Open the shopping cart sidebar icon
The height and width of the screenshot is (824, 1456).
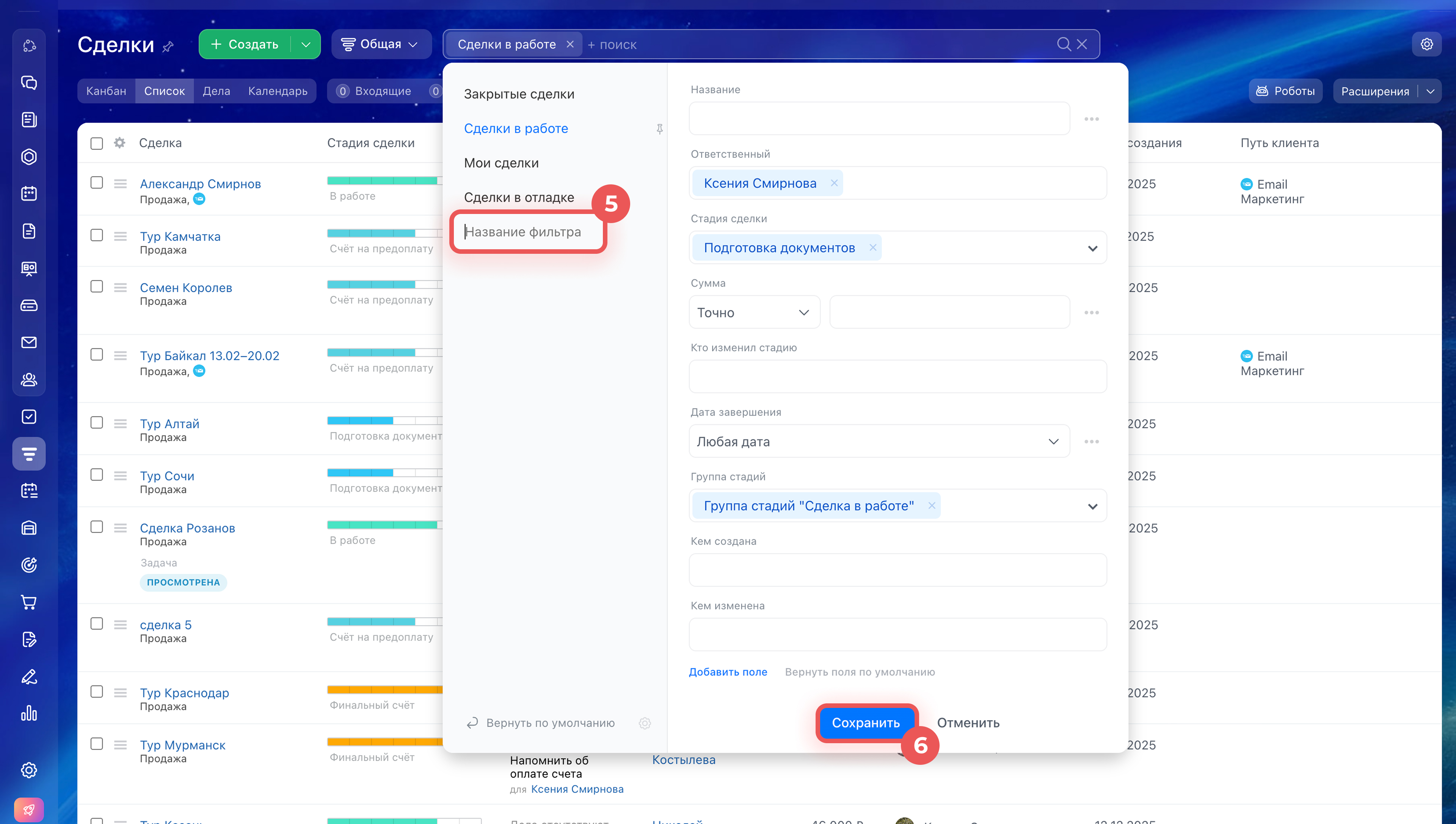[29, 602]
